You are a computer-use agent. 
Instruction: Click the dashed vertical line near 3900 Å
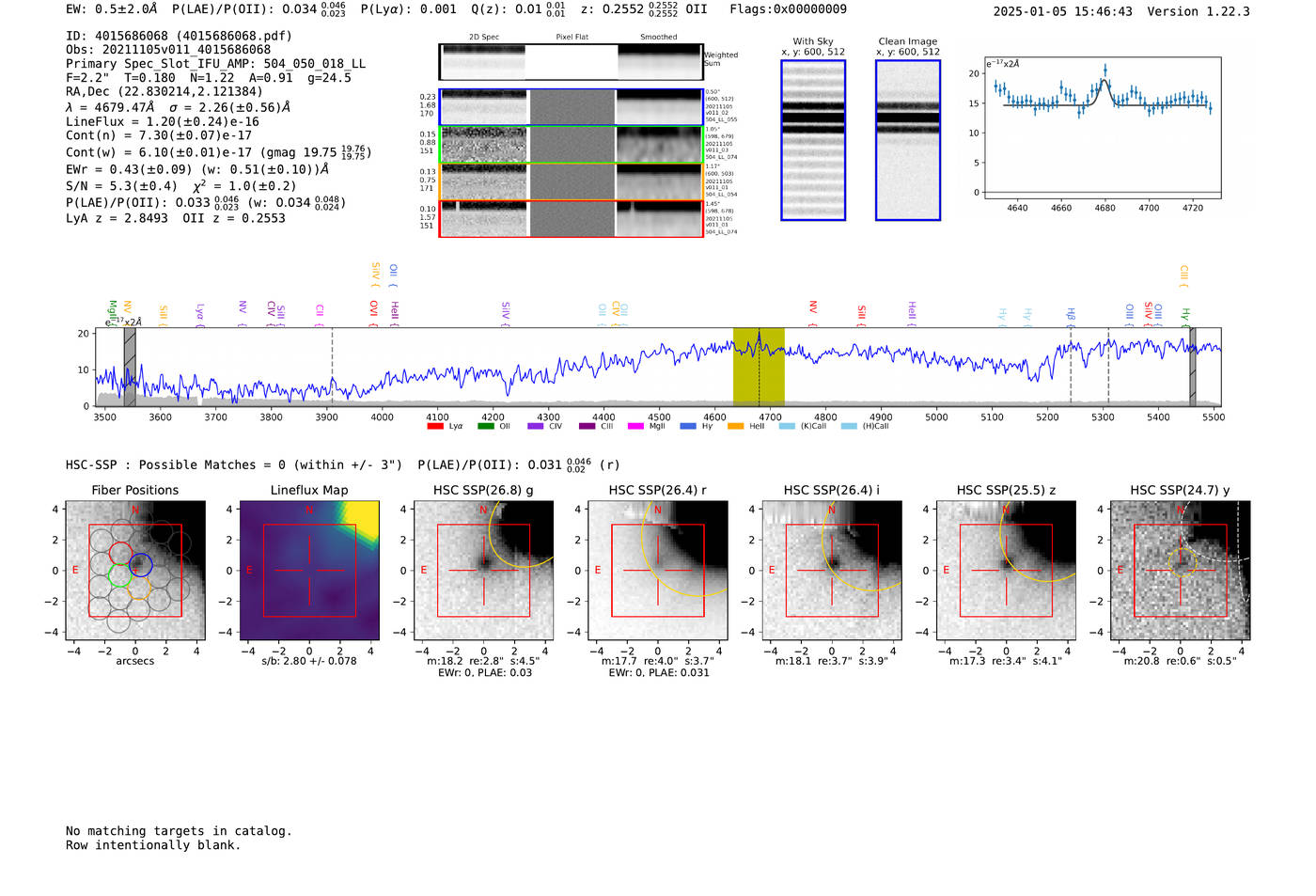click(332, 367)
